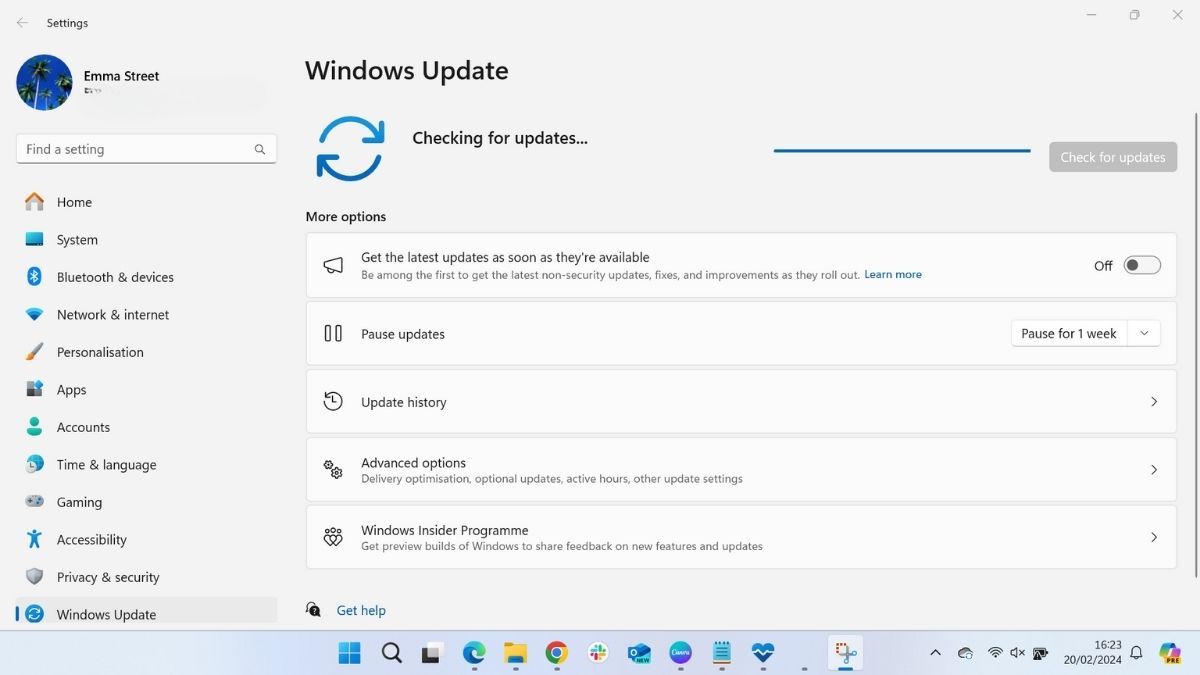Image resolution: width=1200 pixels, height=675 pixels.
Task: Click the Gaming controller icon in sidebar
Action: pos(35,501)
